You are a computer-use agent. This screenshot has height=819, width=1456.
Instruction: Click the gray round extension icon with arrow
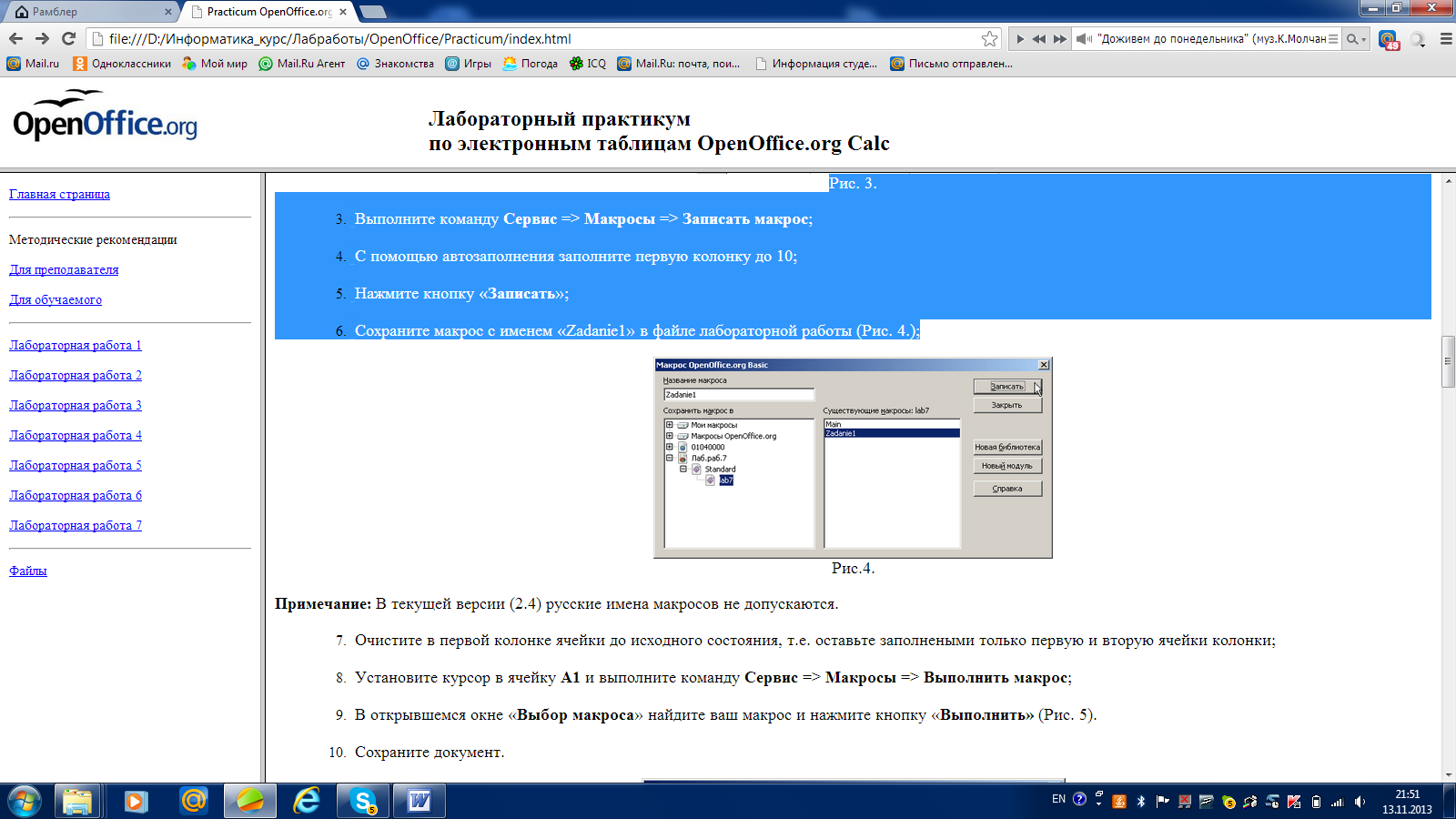point(1418,39)
